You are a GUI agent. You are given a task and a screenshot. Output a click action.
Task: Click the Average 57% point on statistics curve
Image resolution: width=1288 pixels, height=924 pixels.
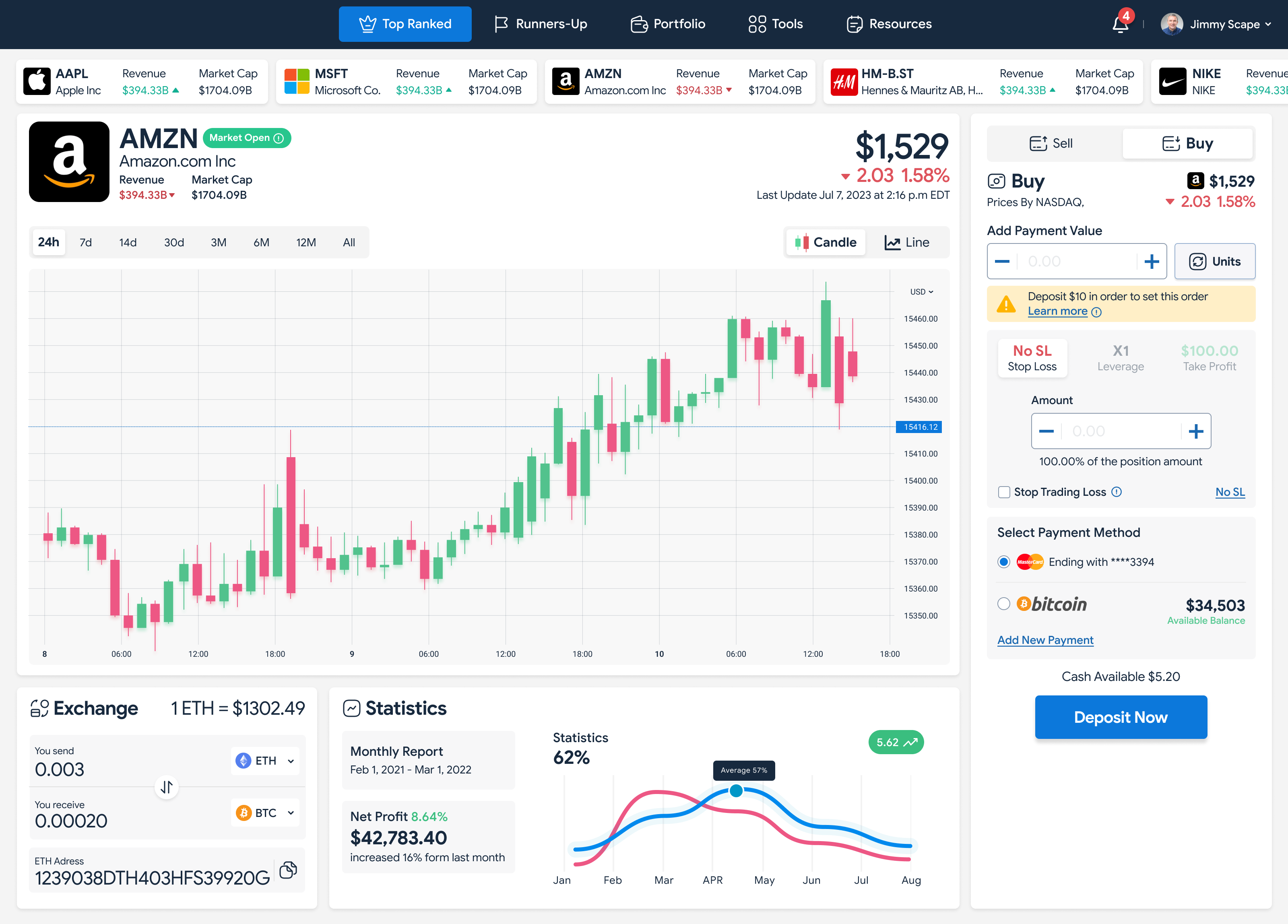tap(736, 790)
